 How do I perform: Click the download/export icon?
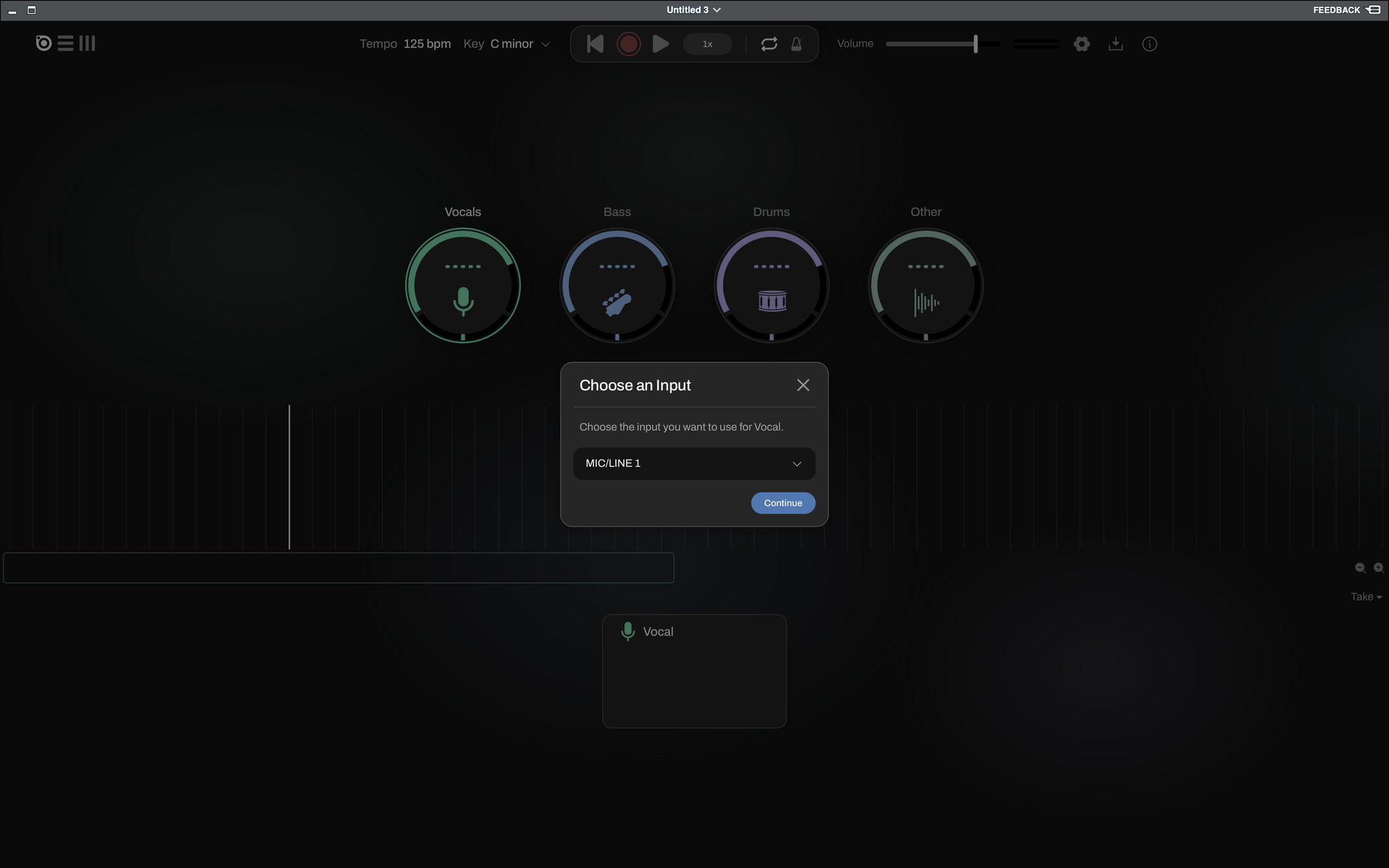click(x=1116, y=44)
